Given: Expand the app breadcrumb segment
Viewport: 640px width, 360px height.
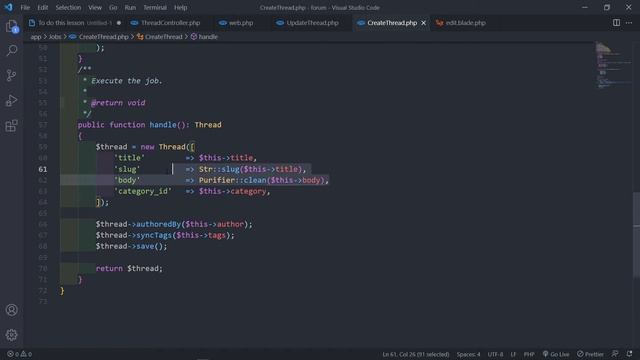Looking at the screenshot, I should tap(36, 37).
